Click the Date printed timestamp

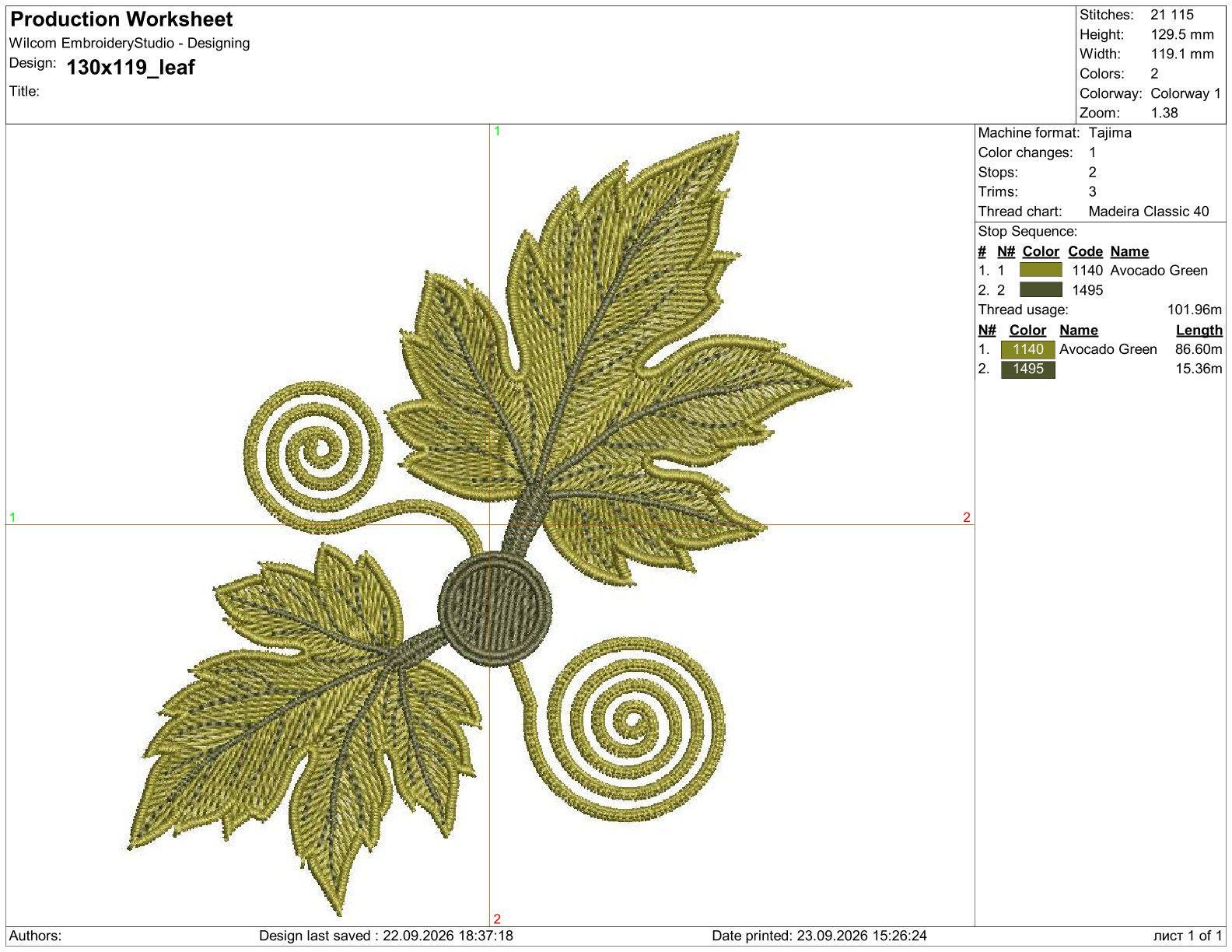(819, 936)
